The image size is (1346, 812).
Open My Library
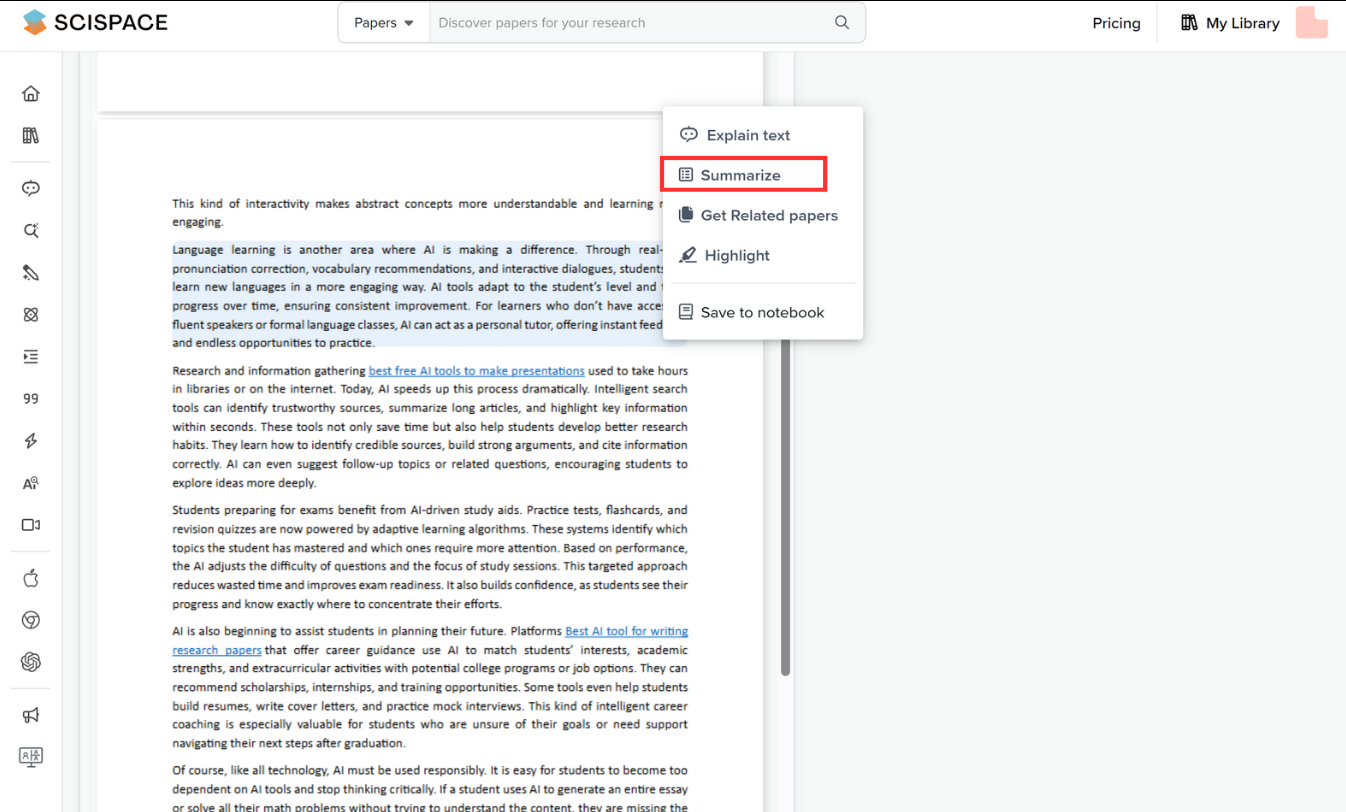(1230, 23)
